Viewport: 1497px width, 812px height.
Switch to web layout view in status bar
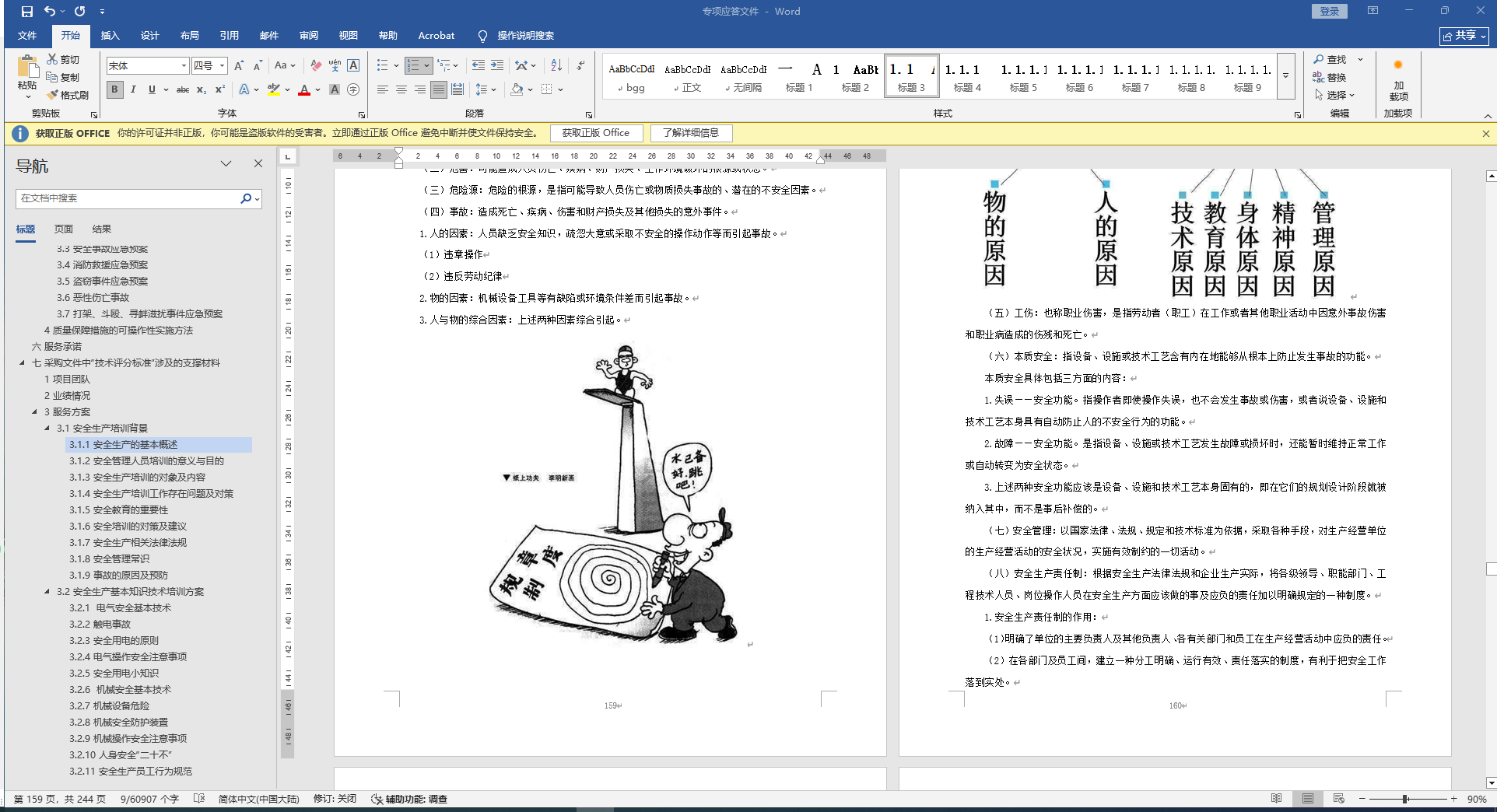pyautogui.click(x=1338, y=799)
